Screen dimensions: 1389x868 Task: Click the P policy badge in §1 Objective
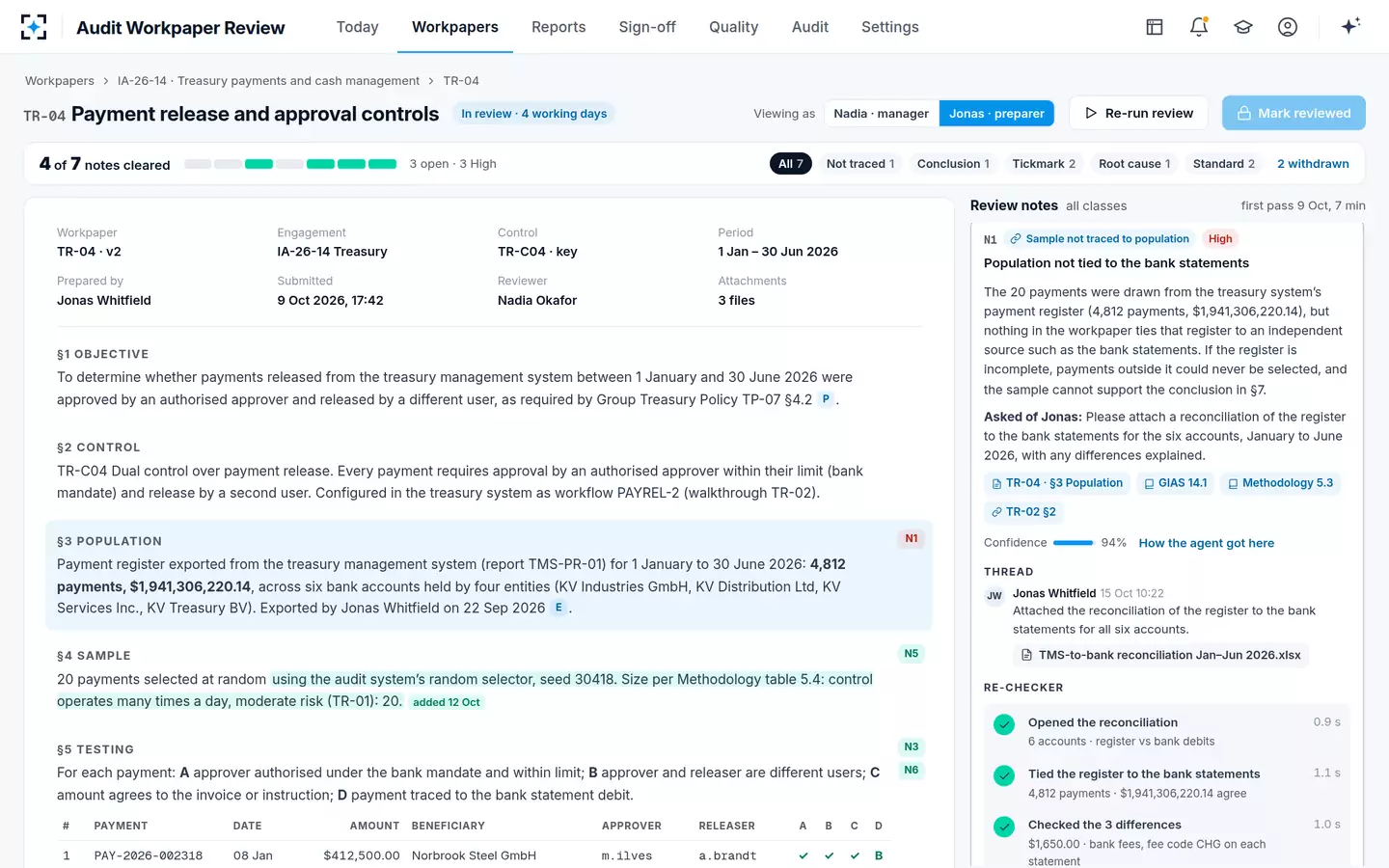pyautogui.click(x=826, y=399)
